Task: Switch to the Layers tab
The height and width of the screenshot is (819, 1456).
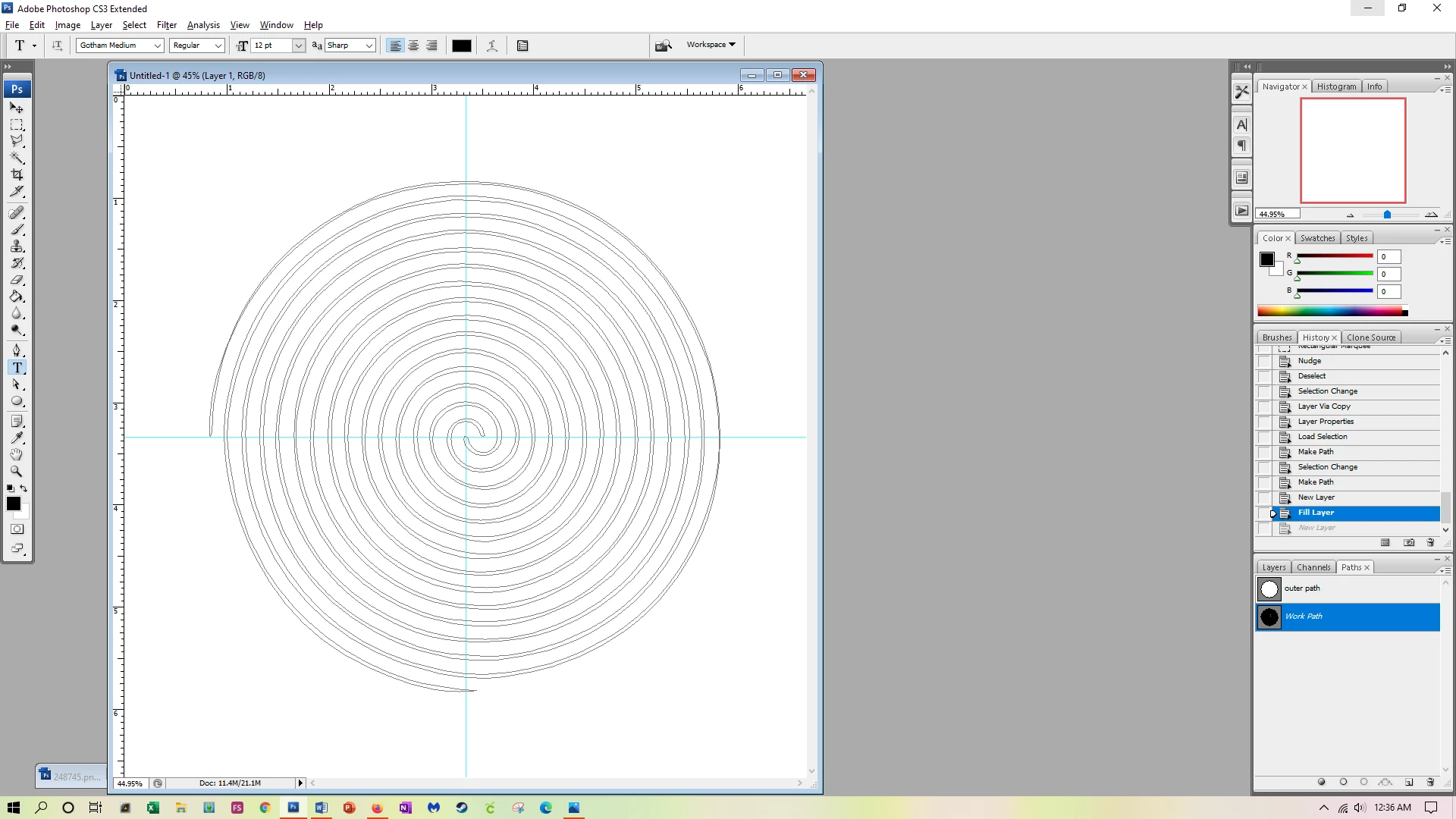Action: click(1273, 567)
